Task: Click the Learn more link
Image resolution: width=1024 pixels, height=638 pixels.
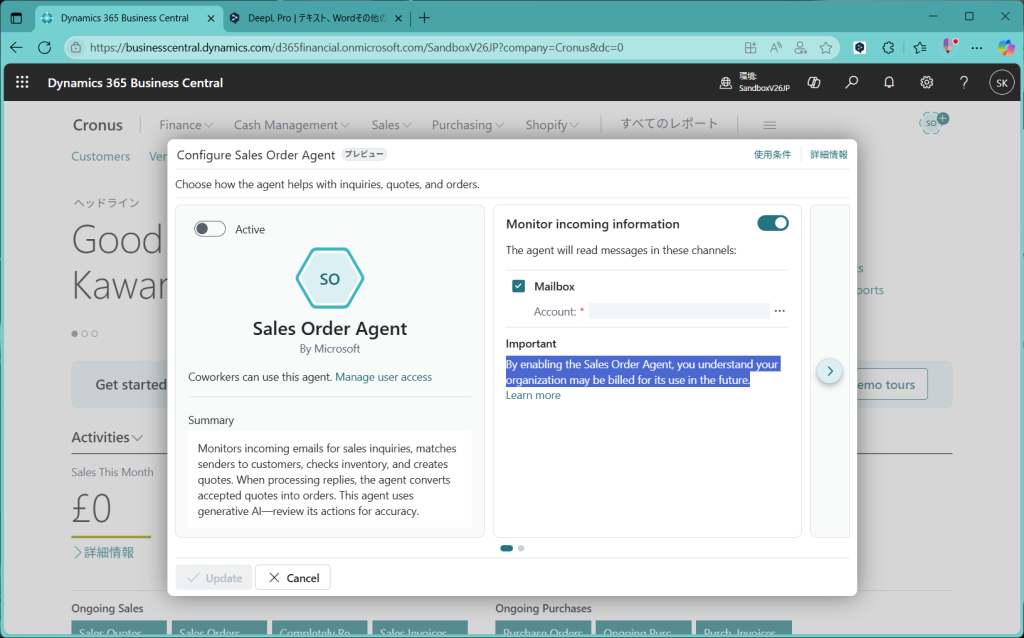Action: point(533,395)
